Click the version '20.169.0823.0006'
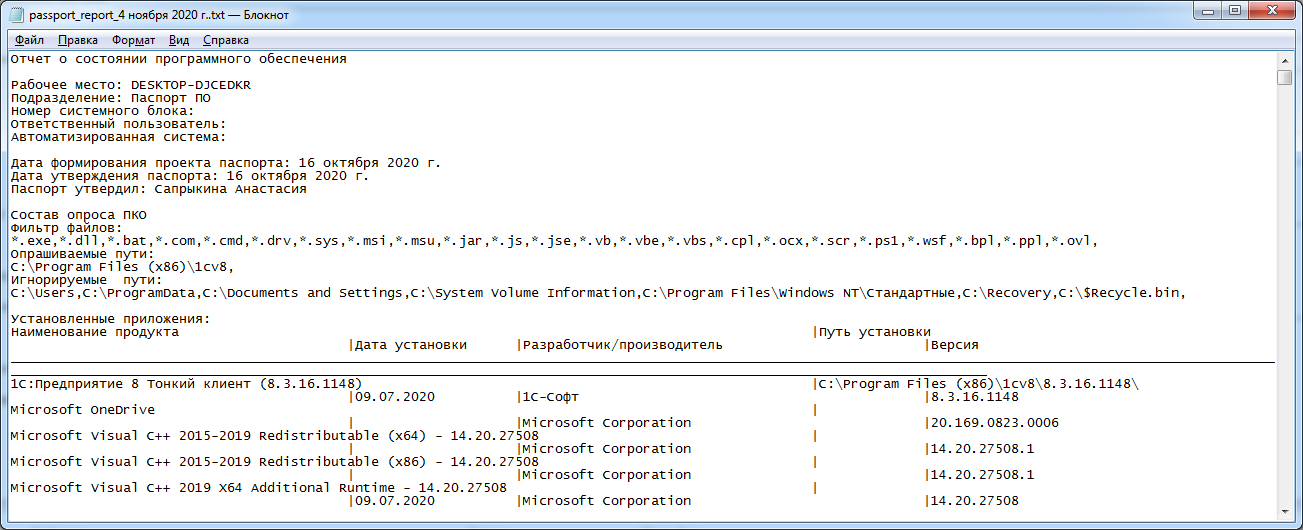This screenshot has height=530, width=1303. click(x=995, y=423)
